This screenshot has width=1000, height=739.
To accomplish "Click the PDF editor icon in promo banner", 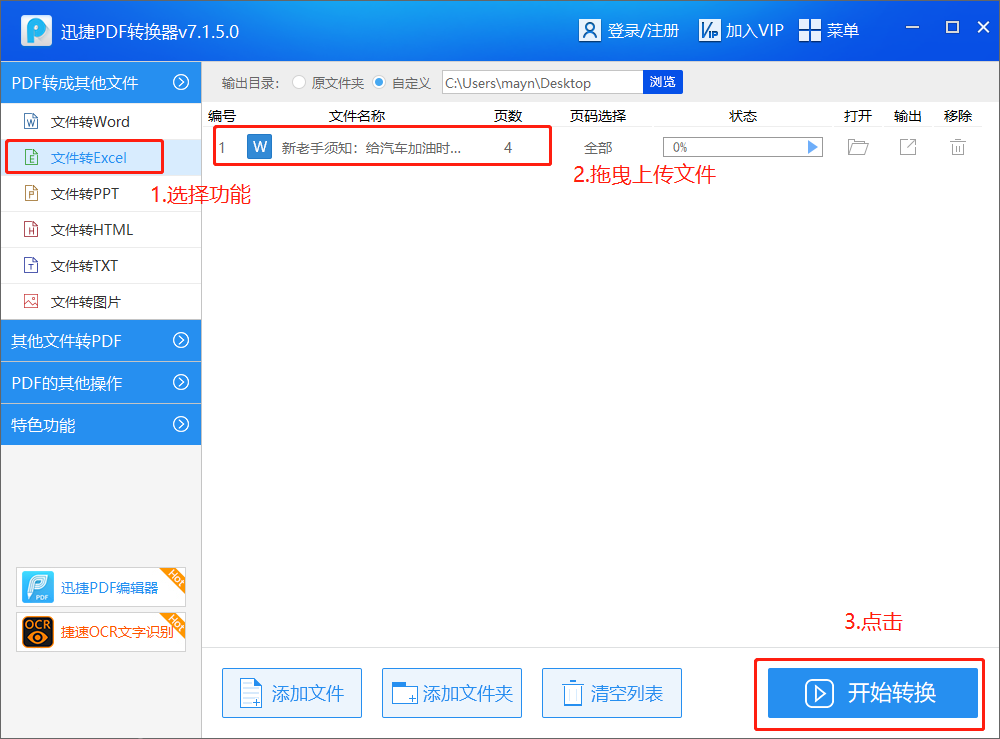I will (38, 587).
